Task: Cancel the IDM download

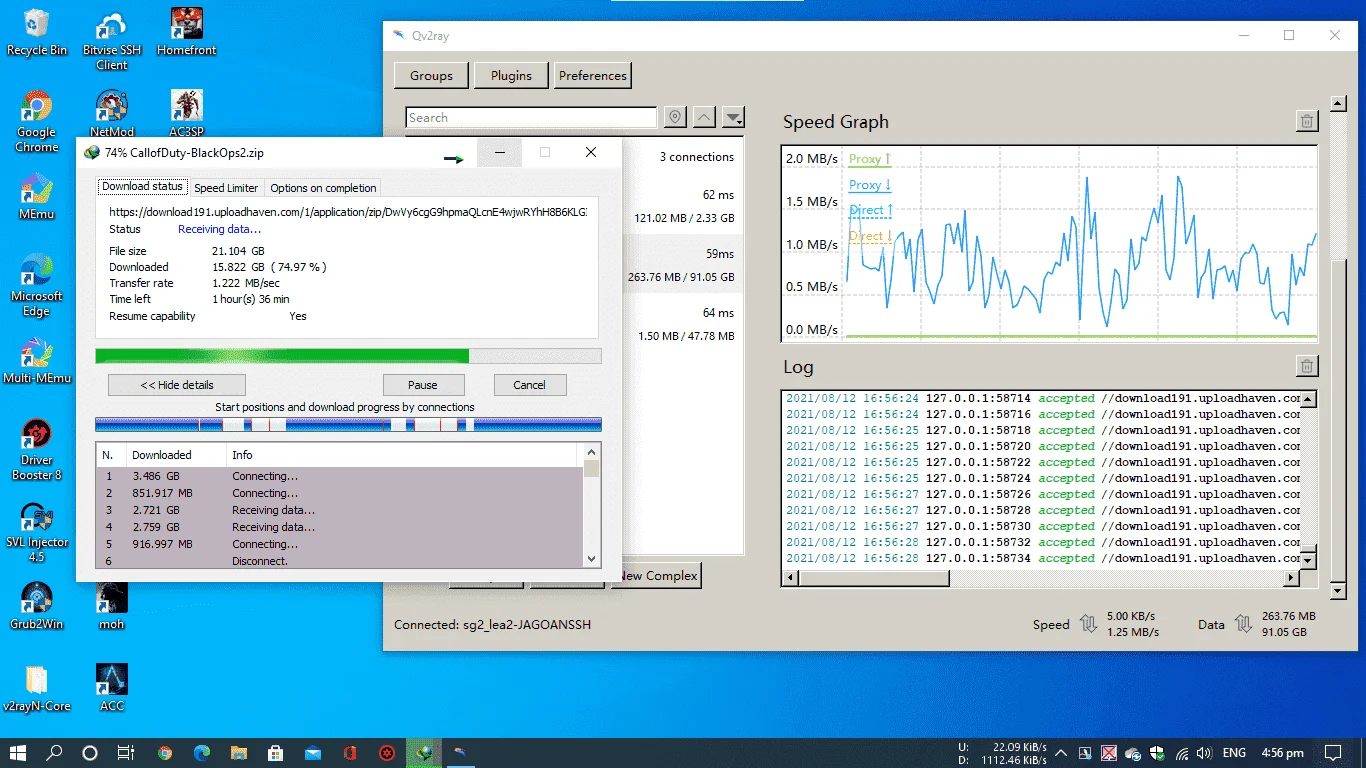Action: [x=530, y=385]
